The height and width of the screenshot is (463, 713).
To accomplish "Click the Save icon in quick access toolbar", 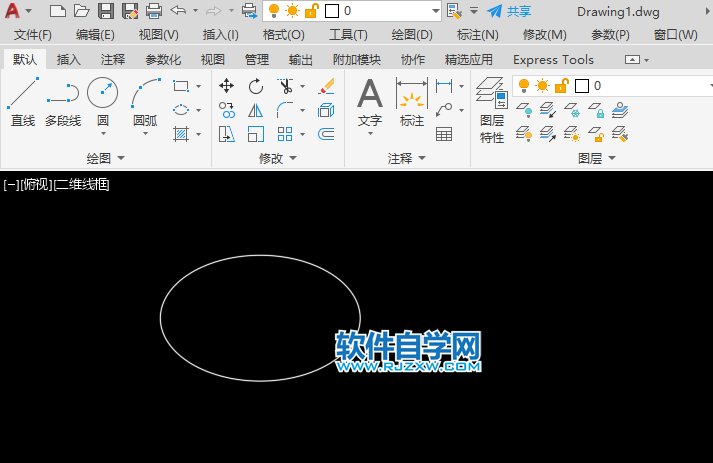I will tap(106, 11).
